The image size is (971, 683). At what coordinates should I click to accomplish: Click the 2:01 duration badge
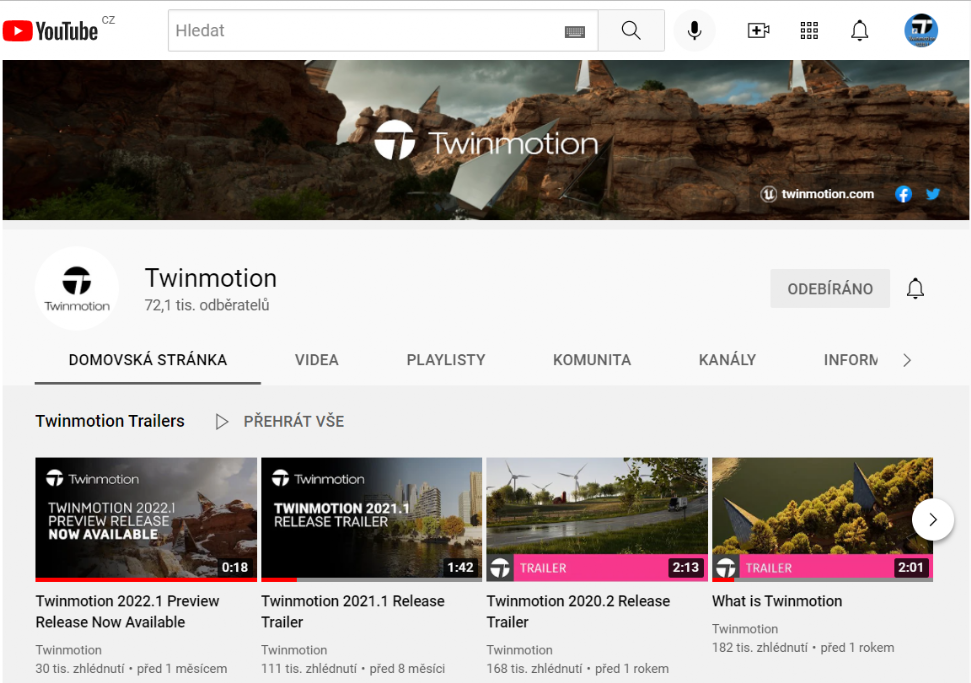point(910,567)
